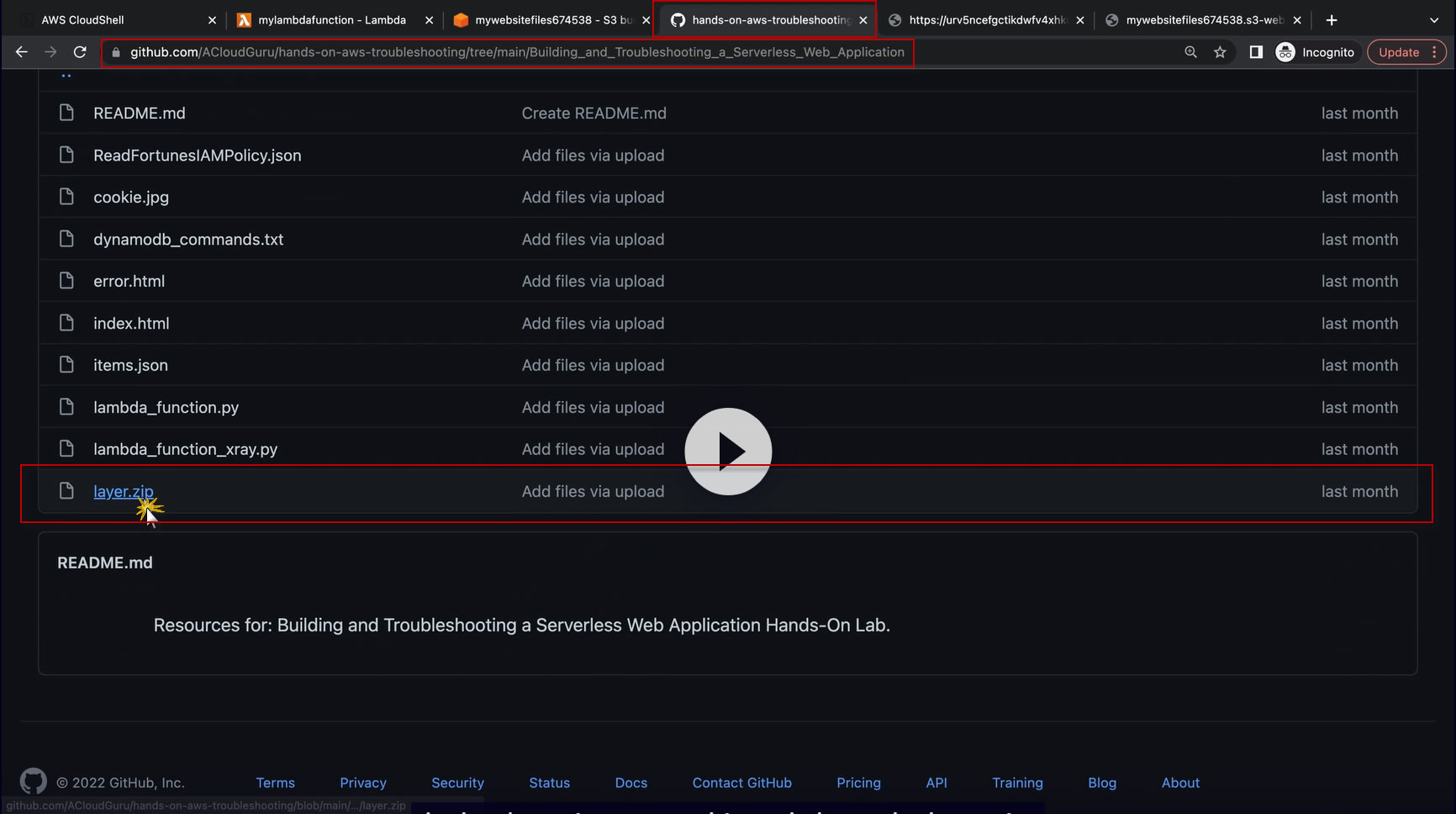Click the browser Update button
Screen dimensions: 1456x814
(1406, 52)
